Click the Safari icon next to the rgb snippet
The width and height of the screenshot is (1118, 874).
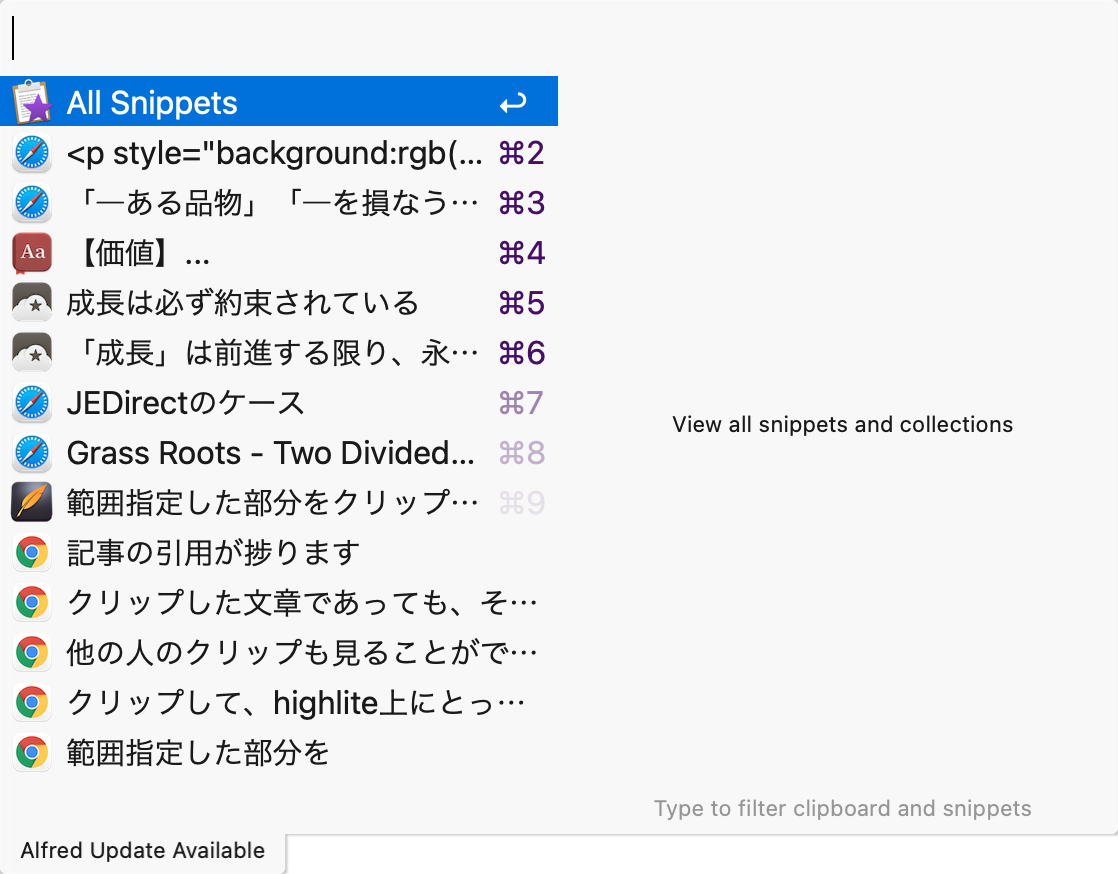pyautogui.click(x=31, y=152)
